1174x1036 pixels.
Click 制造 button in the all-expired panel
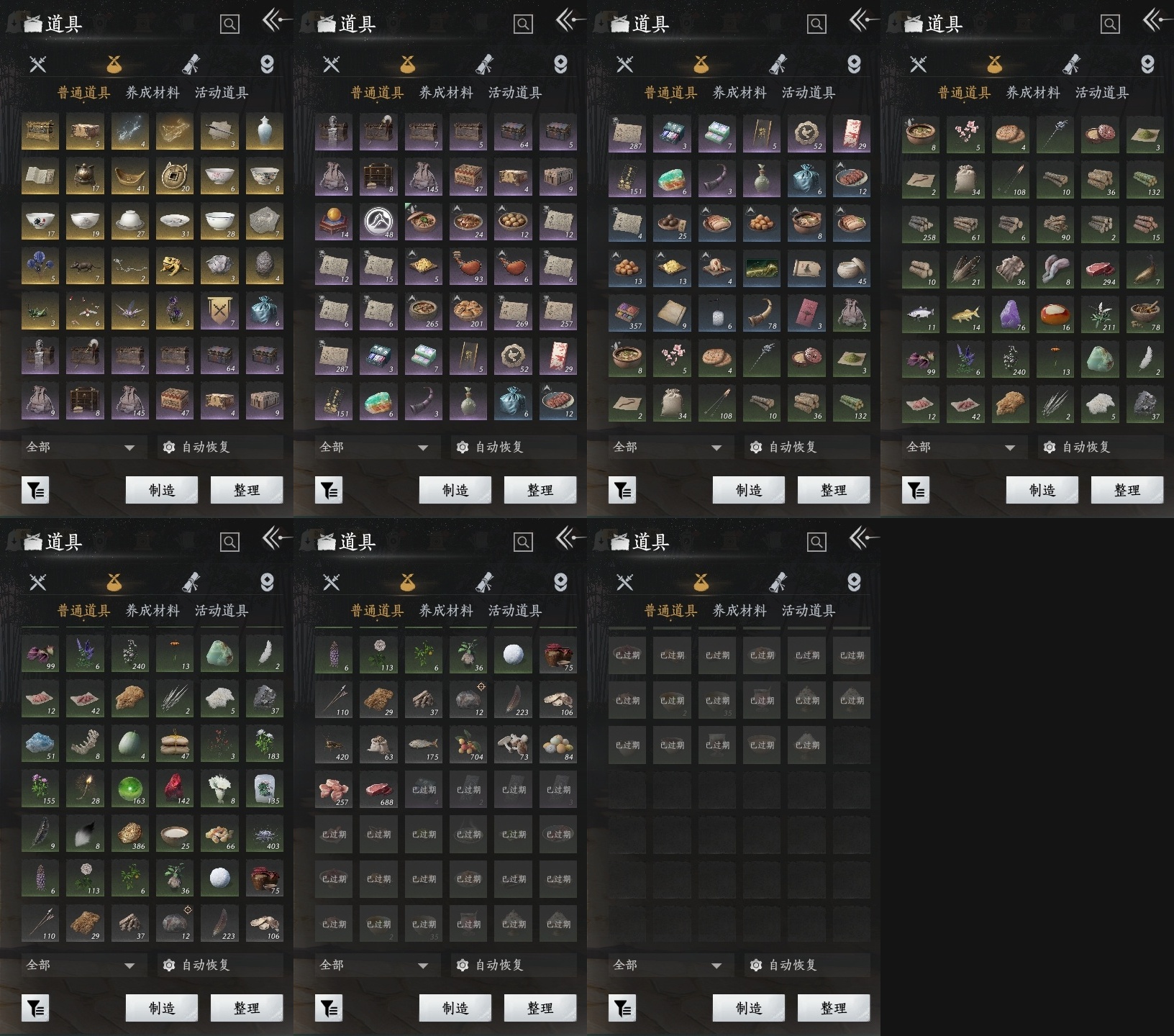click(x=748, y=1008)
